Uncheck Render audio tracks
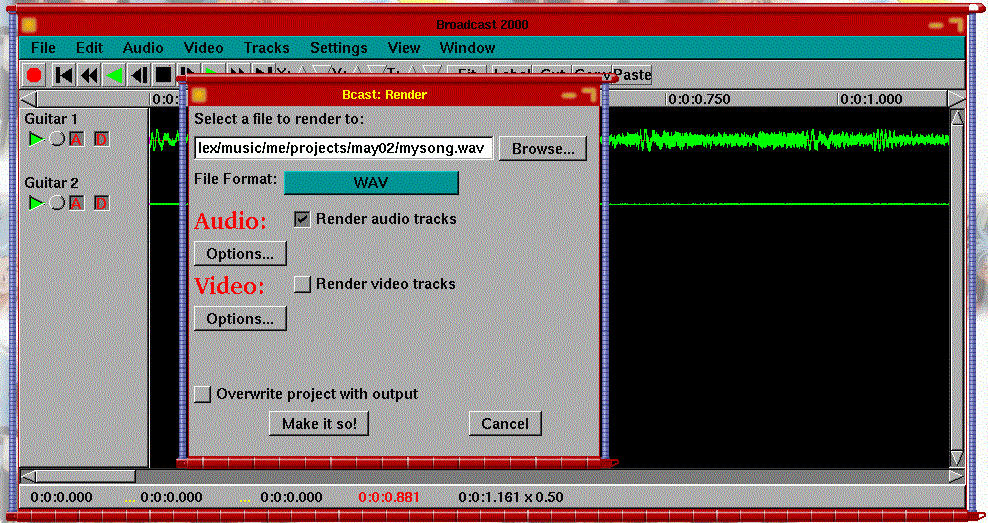This screenshot has height=523, width=988. point(302,218)
